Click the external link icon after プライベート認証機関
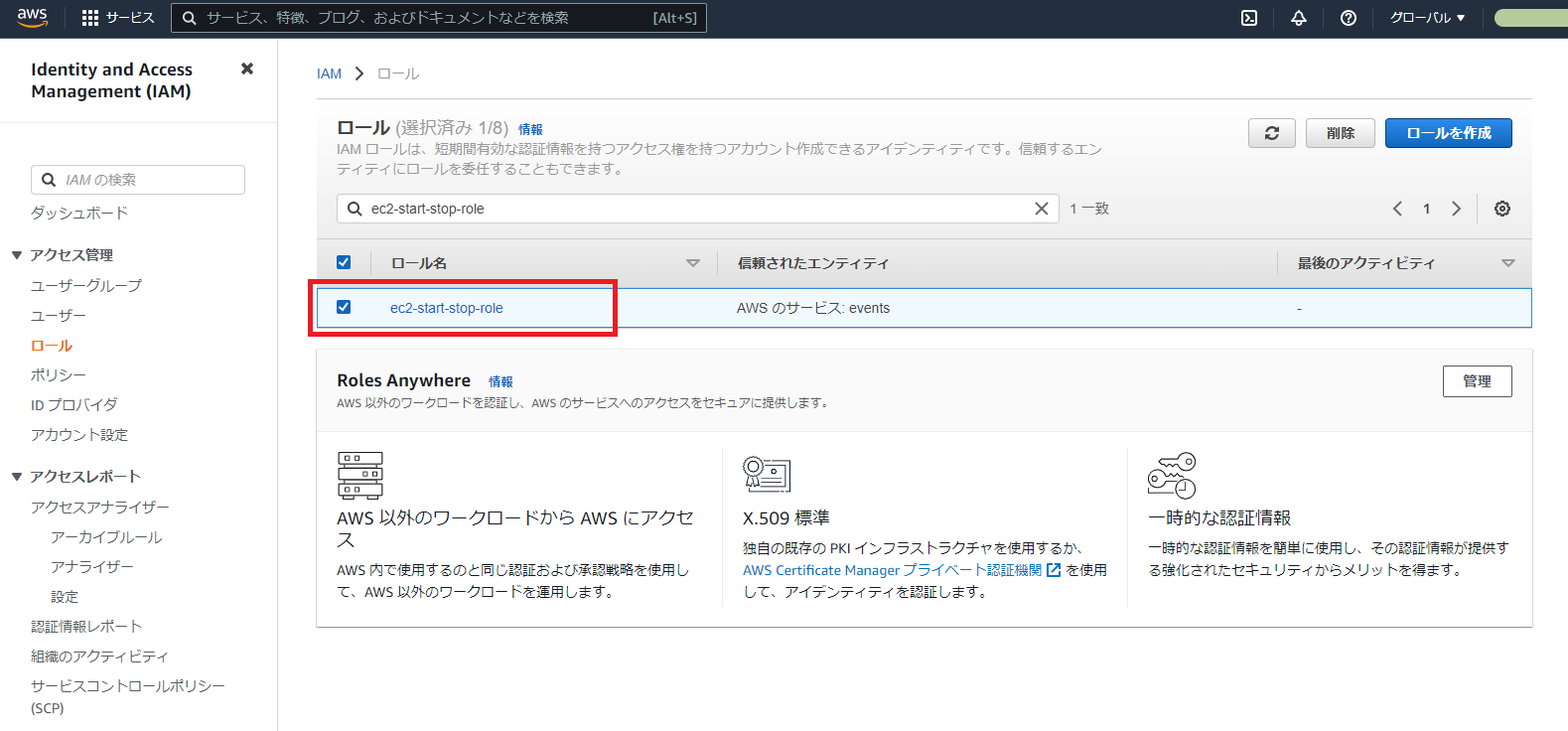The width and height of the screenshot is (1568, 731). 1054,570
